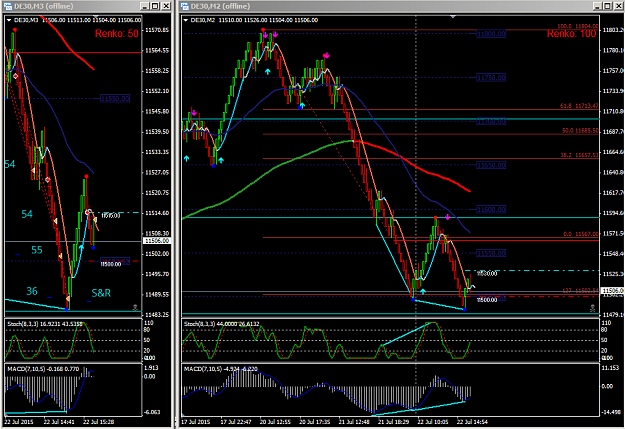This screenshot has width=625, height=429.
Task: Click the DE30,M2 window title icon
Action: tap(185, 6)
